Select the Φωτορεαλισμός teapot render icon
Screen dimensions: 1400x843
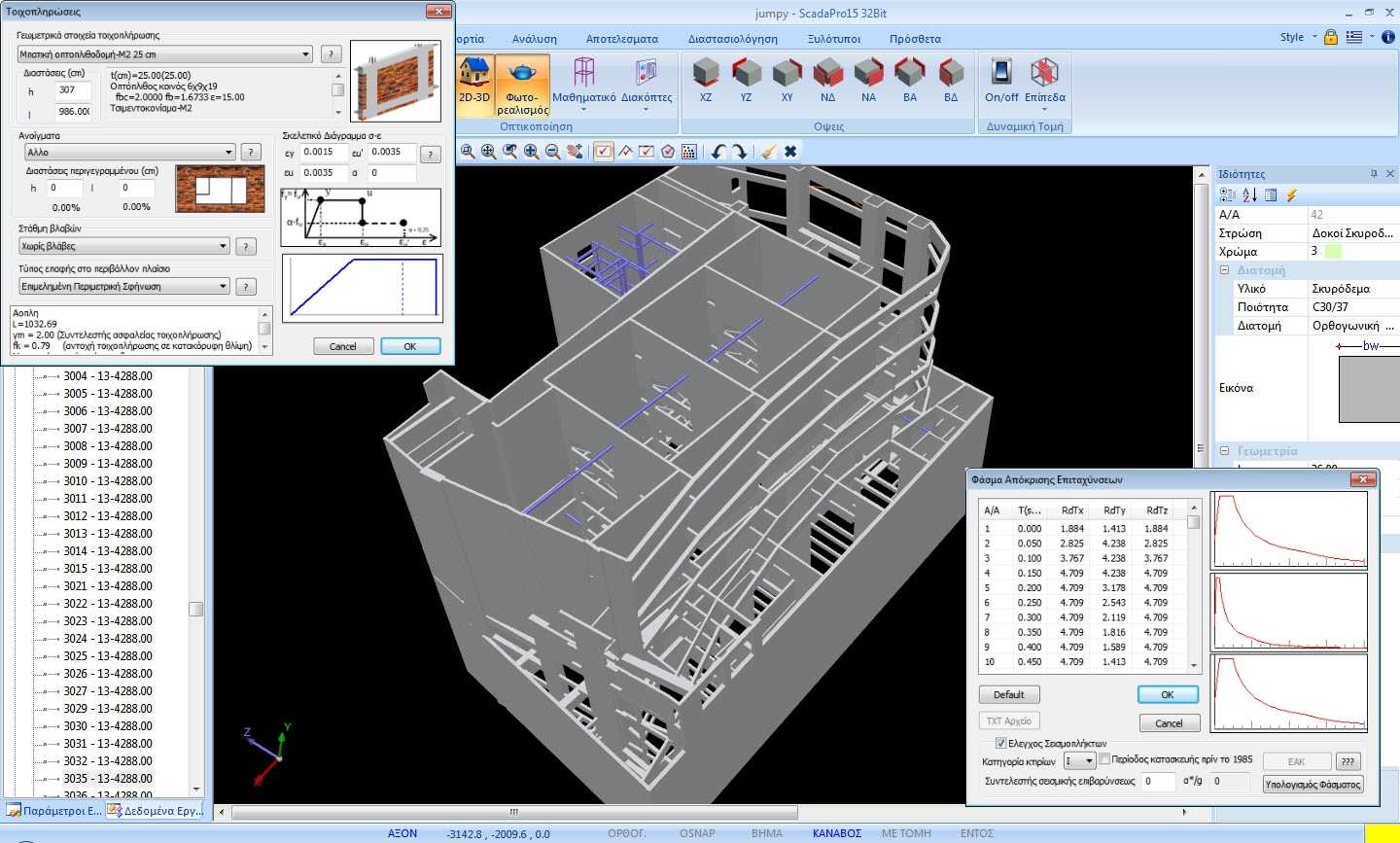(522, 85)
